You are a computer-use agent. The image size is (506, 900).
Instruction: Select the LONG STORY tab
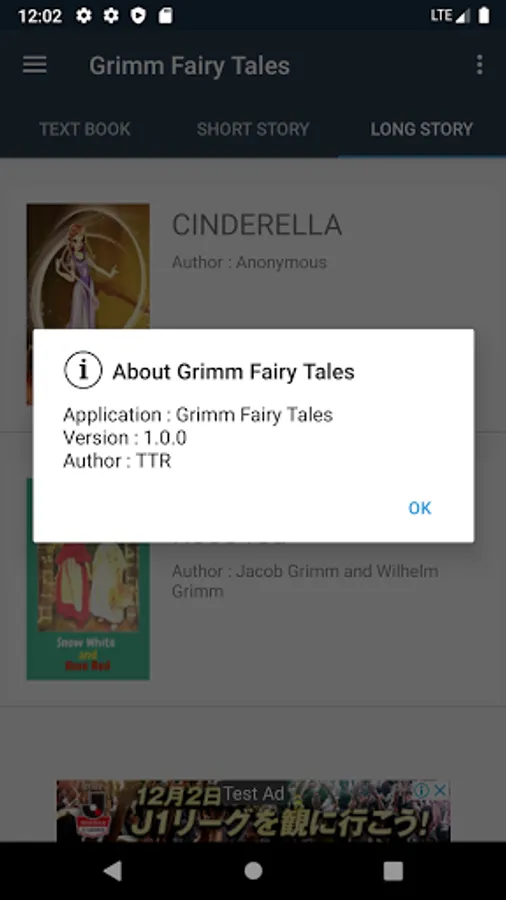coord(422,129)
